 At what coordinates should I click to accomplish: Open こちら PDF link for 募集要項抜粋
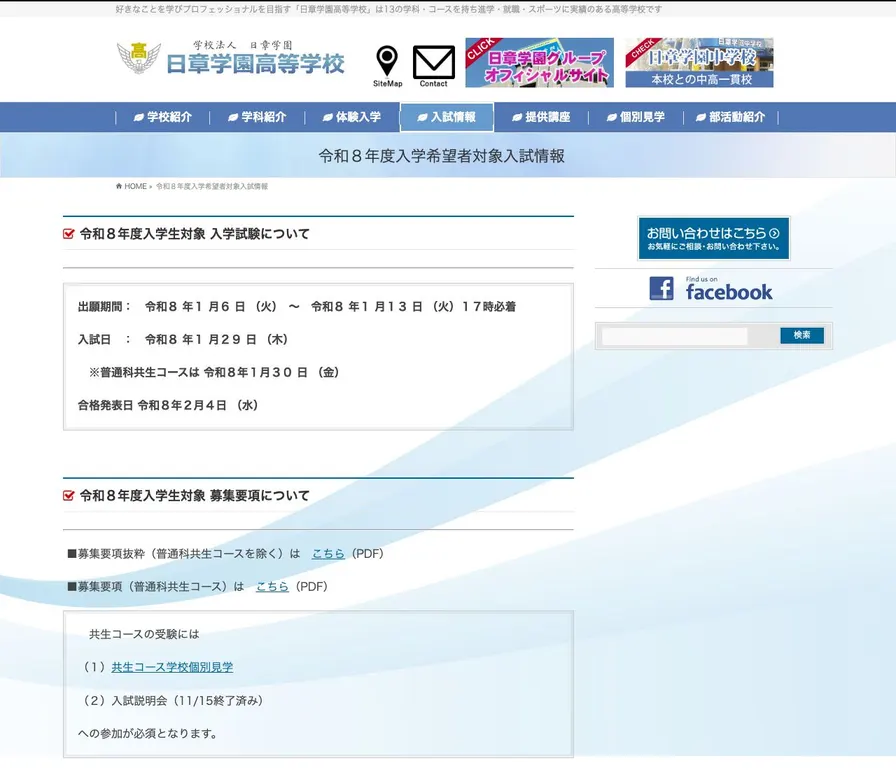[328, 554]
